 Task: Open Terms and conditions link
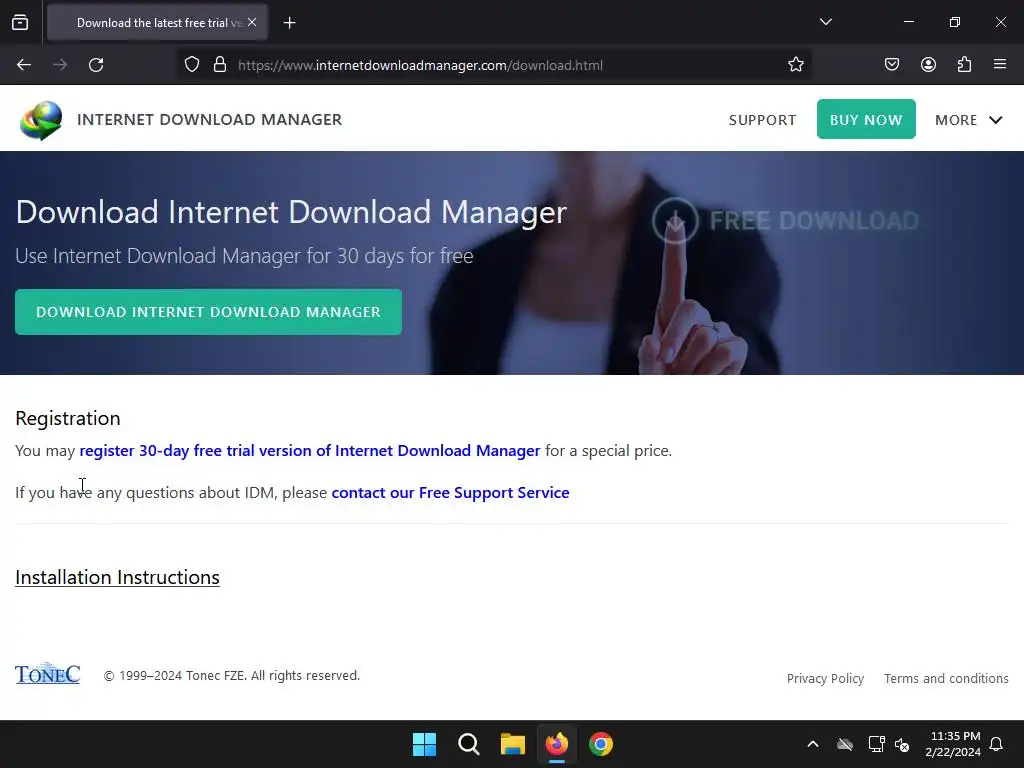[x=946, y=679]
